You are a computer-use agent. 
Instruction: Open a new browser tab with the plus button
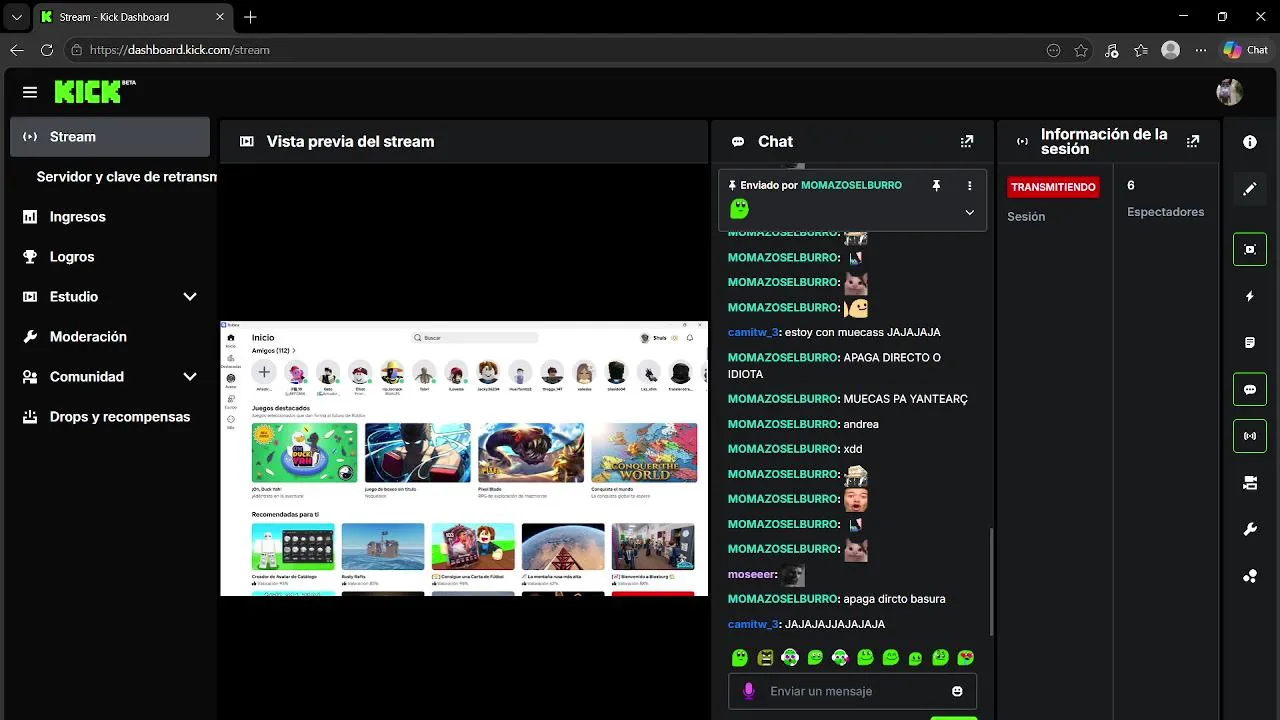click(250, 17)
